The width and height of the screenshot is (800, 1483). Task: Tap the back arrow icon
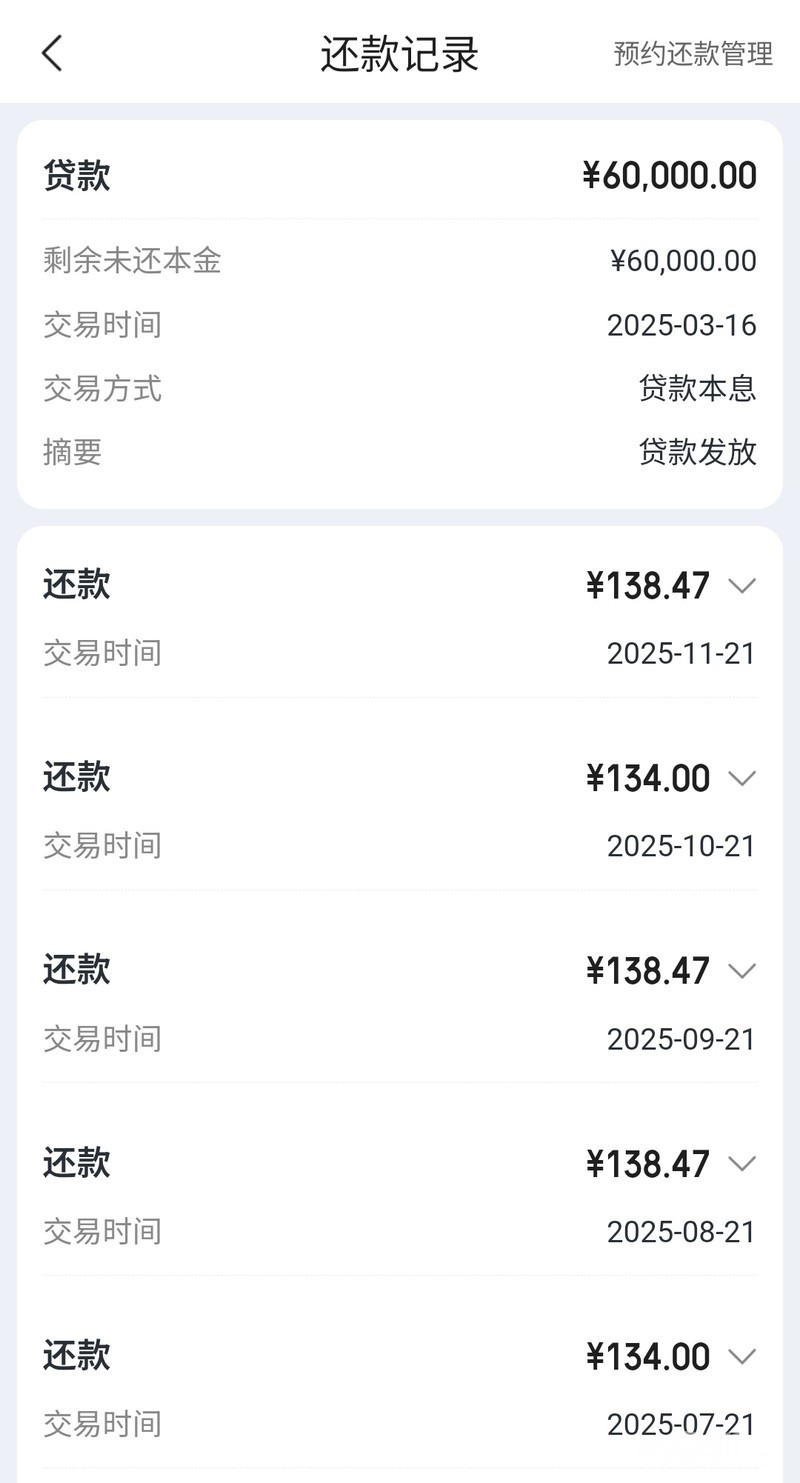coord(53,53)
